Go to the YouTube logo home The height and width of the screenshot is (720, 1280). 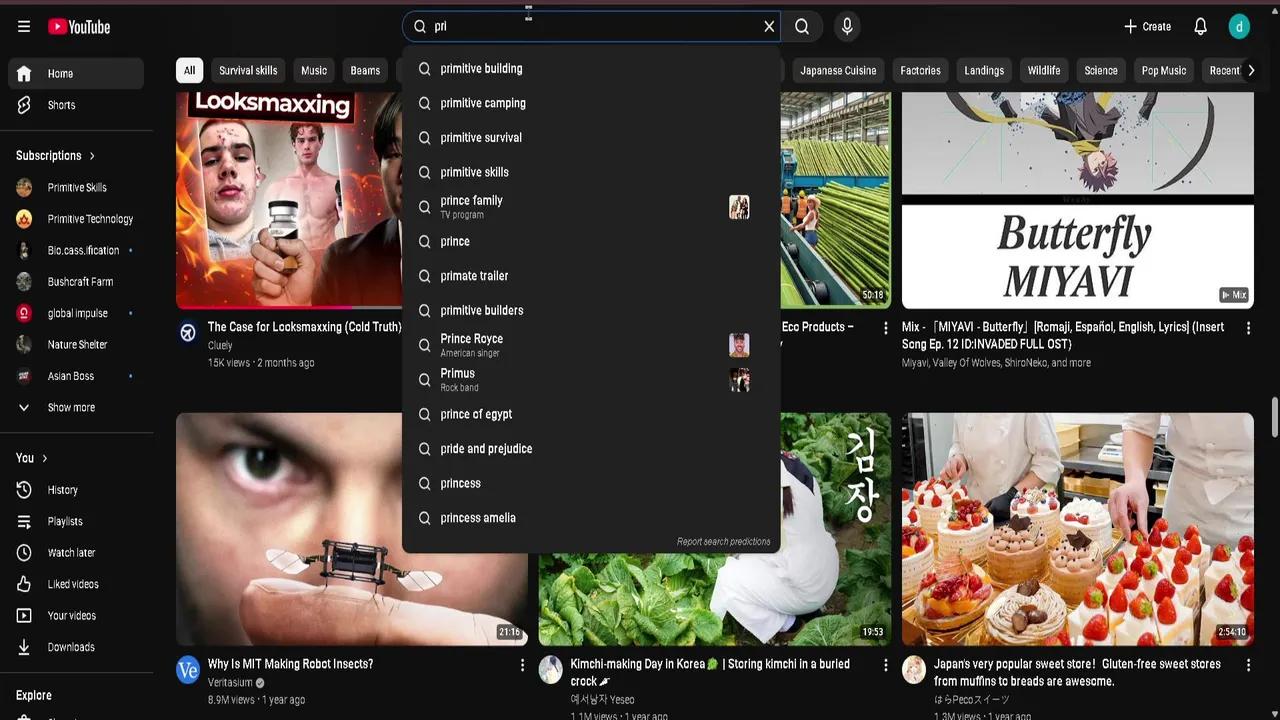(x=79, y=27)
